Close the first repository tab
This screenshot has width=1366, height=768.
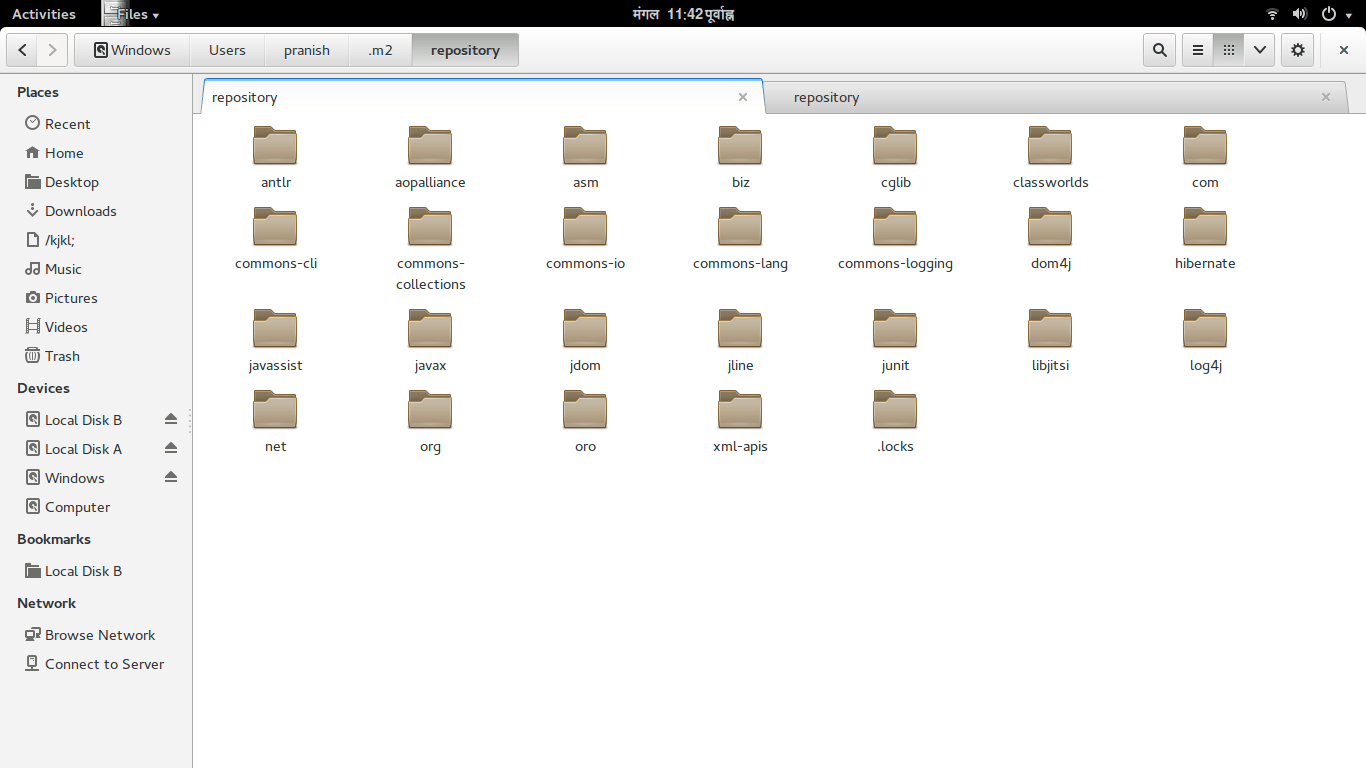tap(743, 97)
